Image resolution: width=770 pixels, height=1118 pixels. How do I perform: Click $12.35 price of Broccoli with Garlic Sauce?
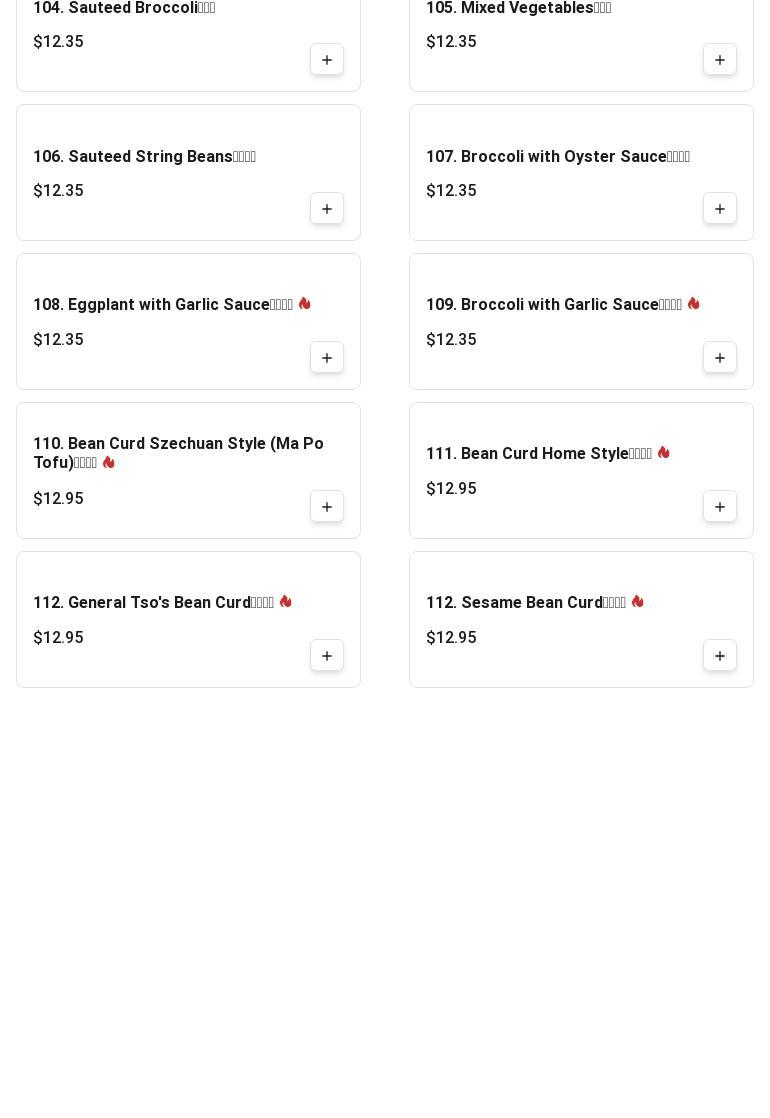point(451,339)
